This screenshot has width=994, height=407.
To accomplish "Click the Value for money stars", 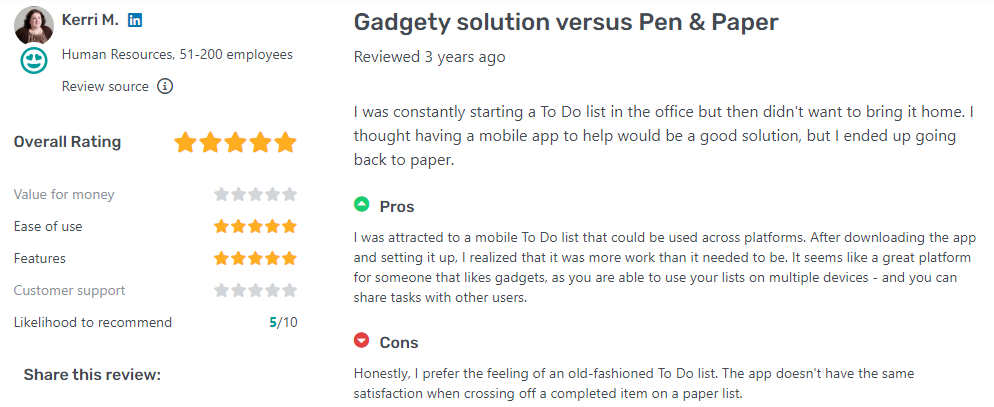I will (x=255, y=194).
